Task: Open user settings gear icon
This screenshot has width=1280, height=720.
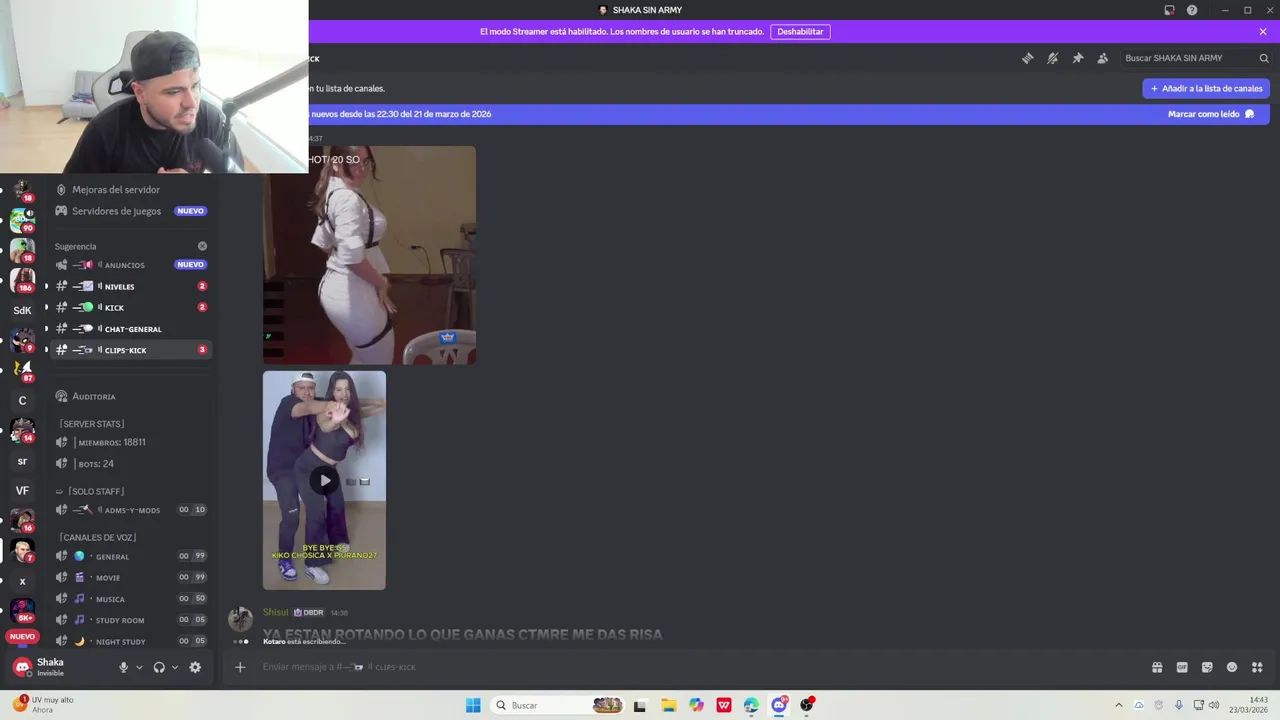Action: [195, 667]
